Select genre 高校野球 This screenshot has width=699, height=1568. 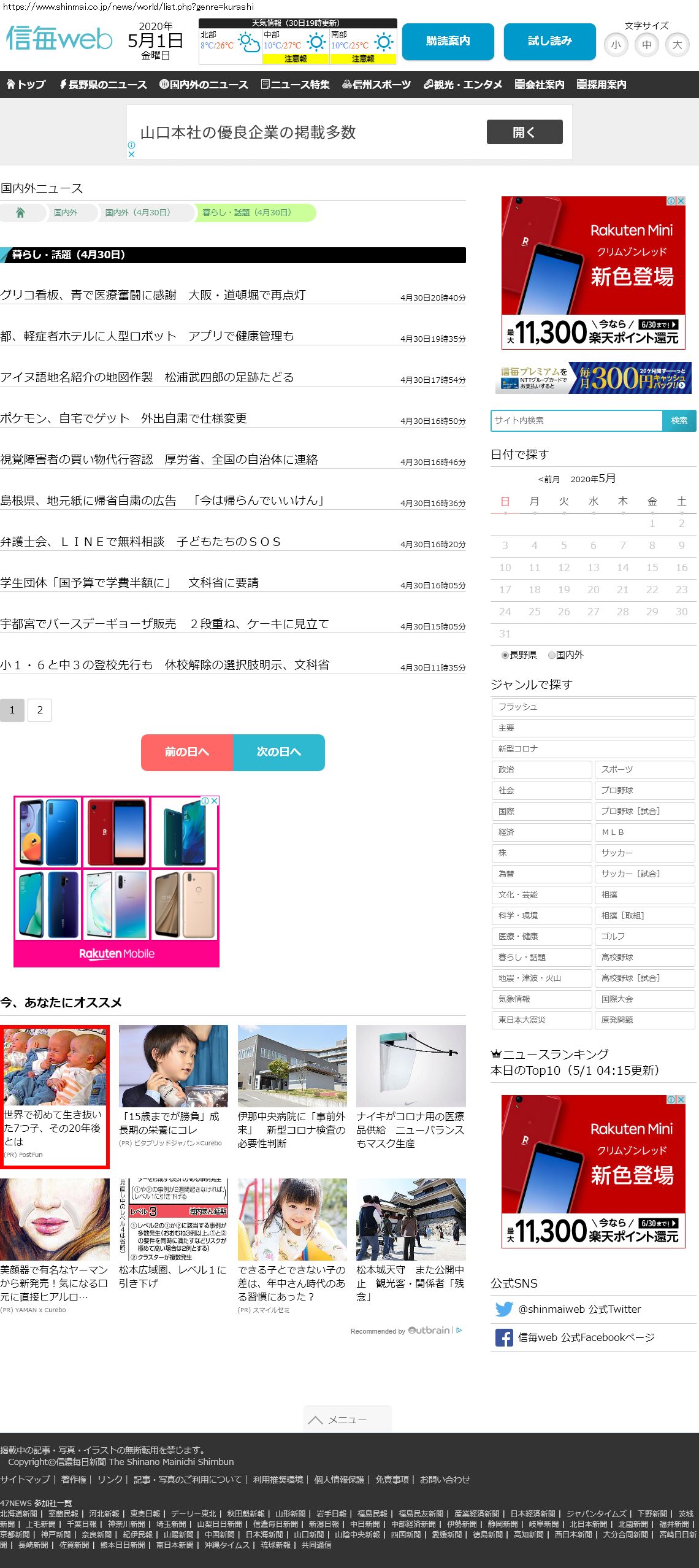[x=644, y=958]
